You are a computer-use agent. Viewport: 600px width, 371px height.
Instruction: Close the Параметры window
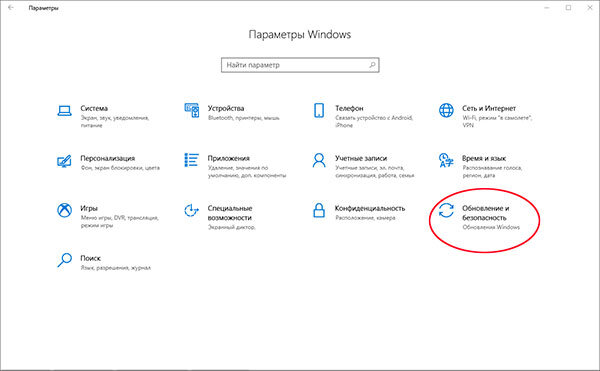point(590,8)
